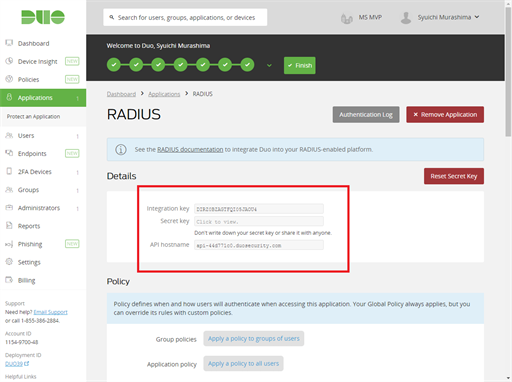The width and height of the screenshot is (512, 382).
Task: Open Dashboard via its sidebar icon
Action: point(9,43)
